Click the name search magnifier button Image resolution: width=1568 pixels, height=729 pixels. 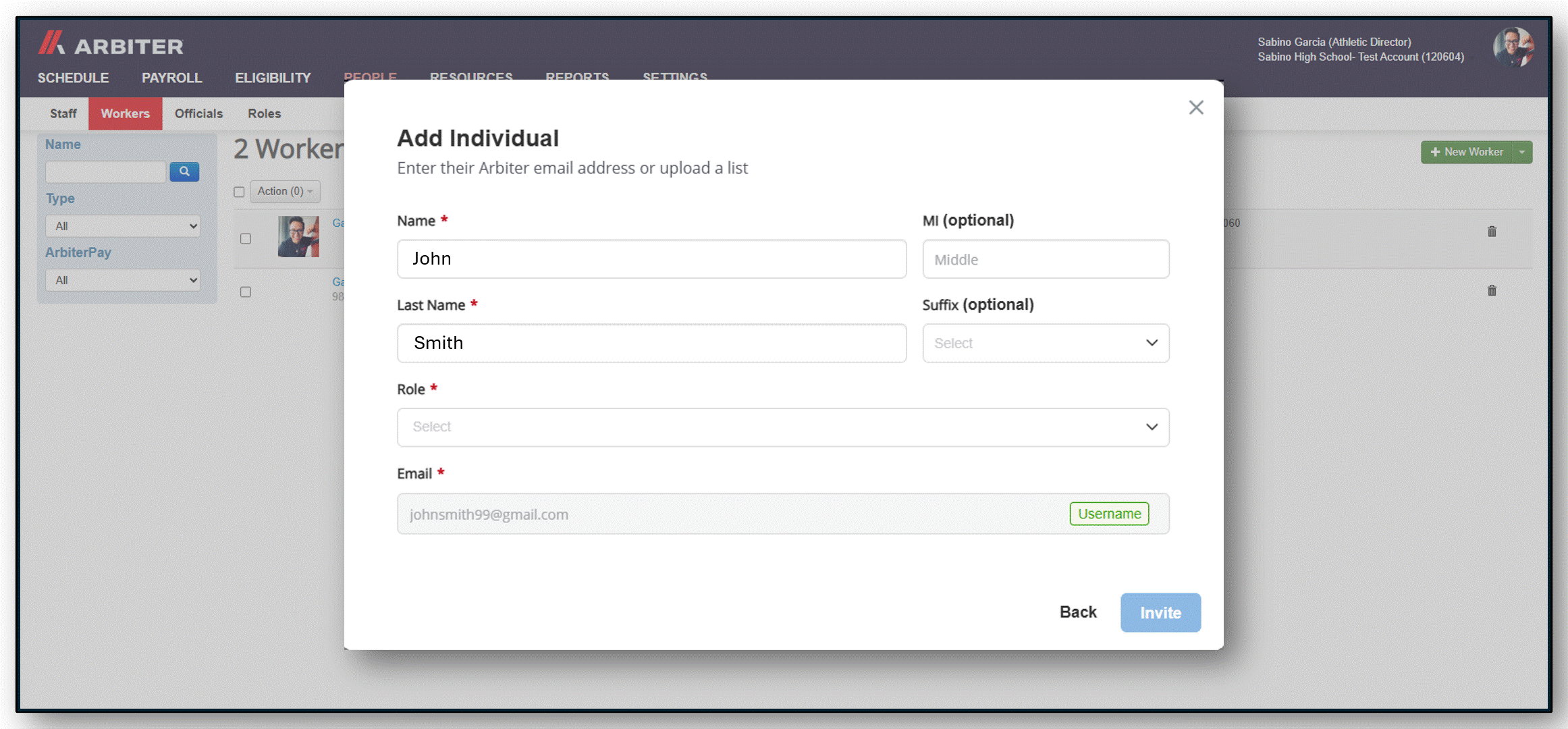pyautogui.click(x=184, y=171)
